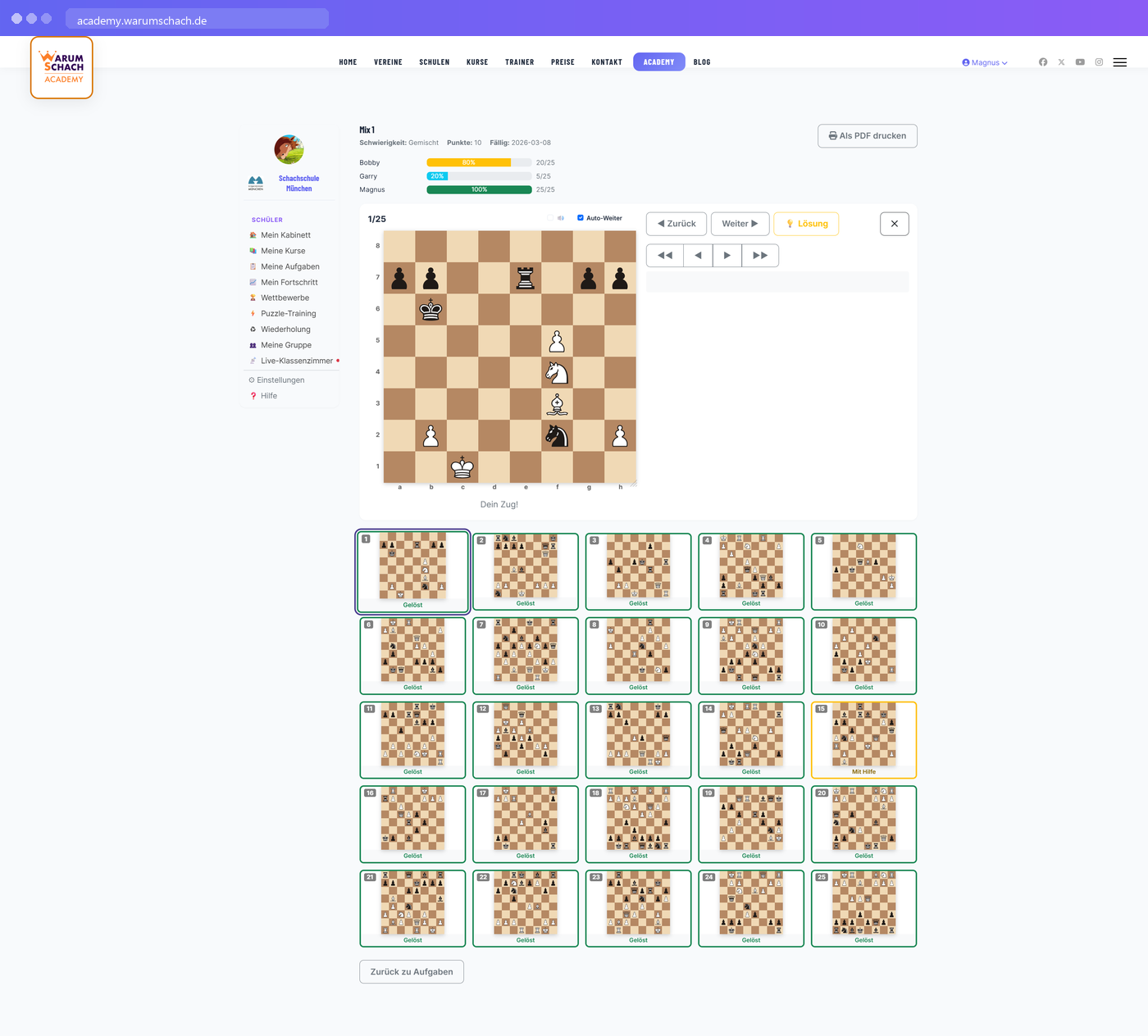Select puzzle thumbnail number 2
Screen dimensions: 1148x1036
pyautogui.click(x=526, y=571)
